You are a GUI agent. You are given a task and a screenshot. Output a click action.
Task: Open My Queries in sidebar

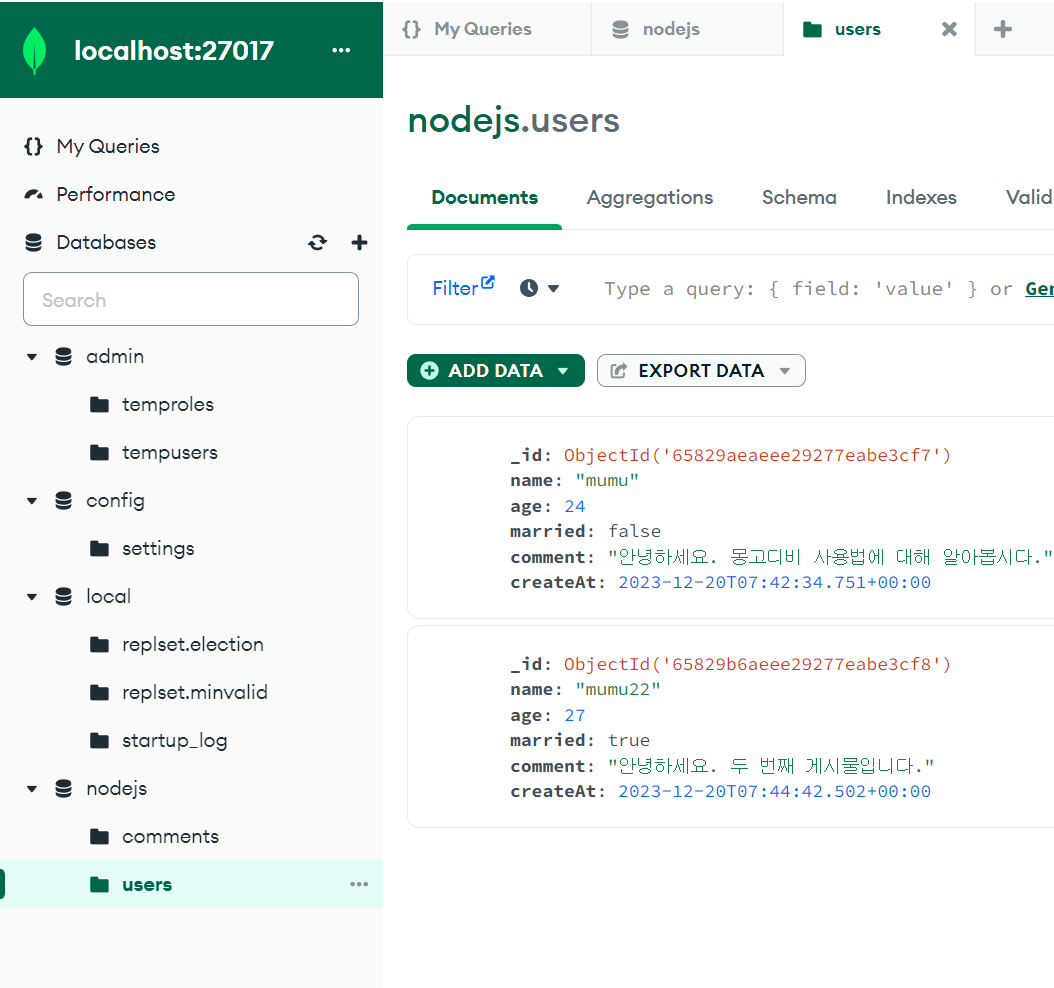(x=108, y=147)
